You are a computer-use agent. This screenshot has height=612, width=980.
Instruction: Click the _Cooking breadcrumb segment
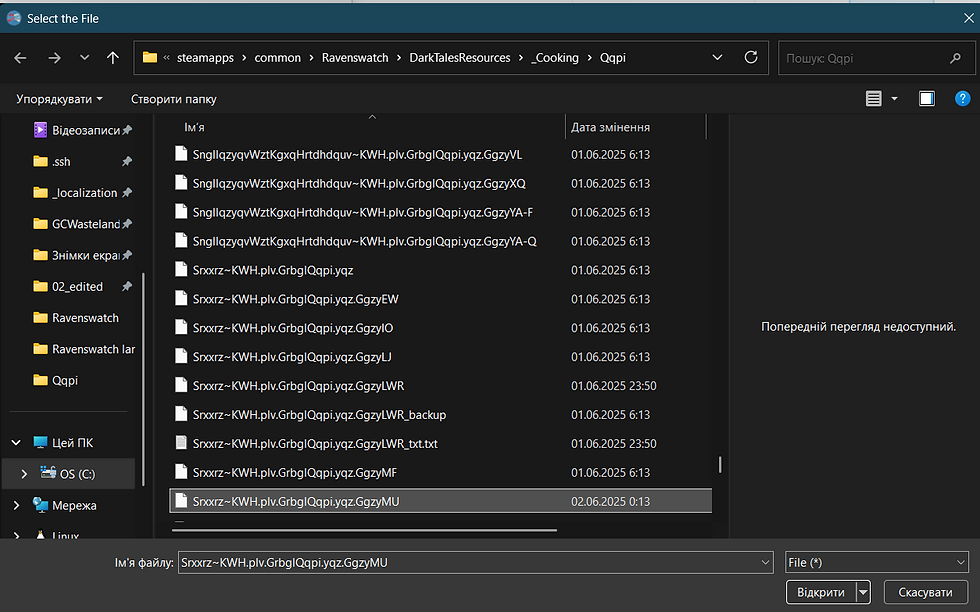coord(555,58)
